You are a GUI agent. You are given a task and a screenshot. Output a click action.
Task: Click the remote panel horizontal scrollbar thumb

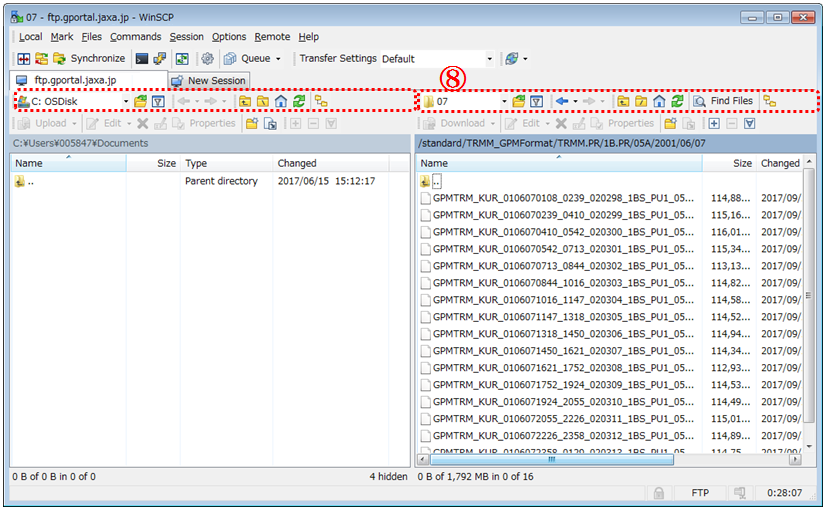click(552, 460)
